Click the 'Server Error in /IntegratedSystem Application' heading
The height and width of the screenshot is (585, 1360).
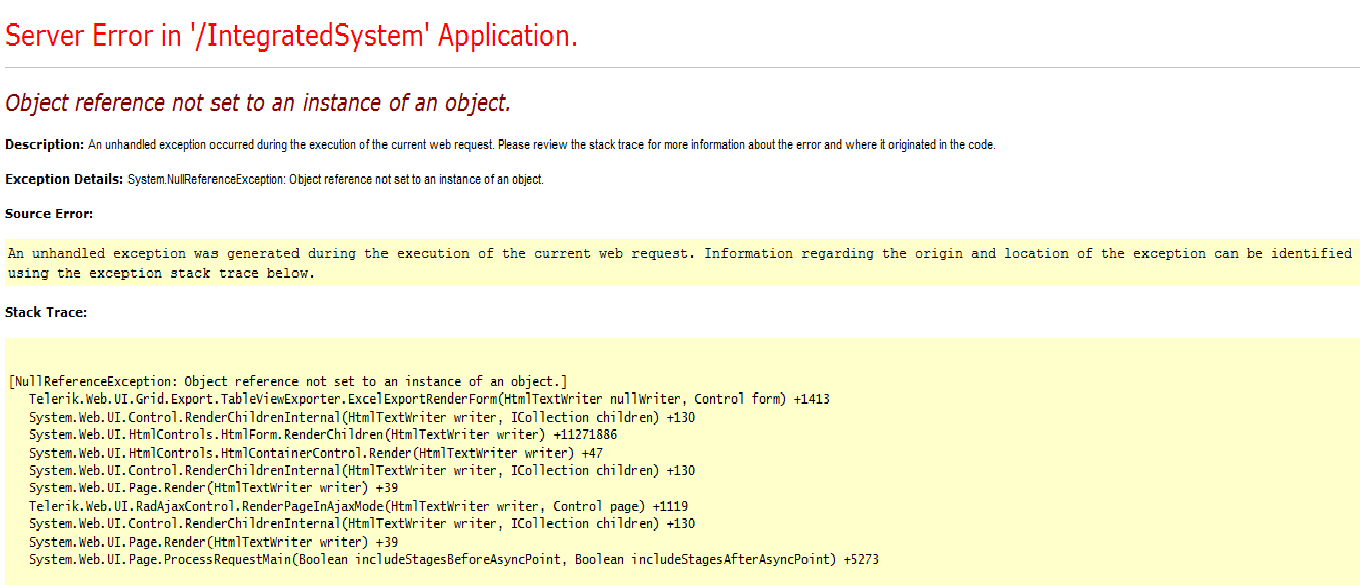[x=291, y=36]
